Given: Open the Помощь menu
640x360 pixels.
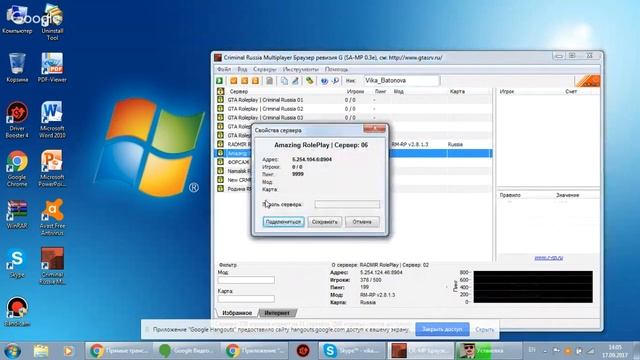Looking at the screenshot, I should click(x=336, y=69).
